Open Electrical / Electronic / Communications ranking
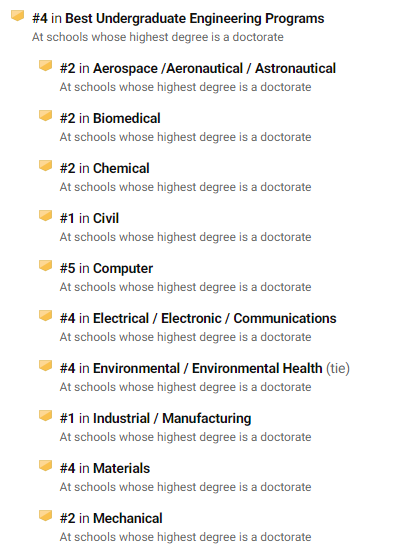Screen dimensions: 395x557 215,319
